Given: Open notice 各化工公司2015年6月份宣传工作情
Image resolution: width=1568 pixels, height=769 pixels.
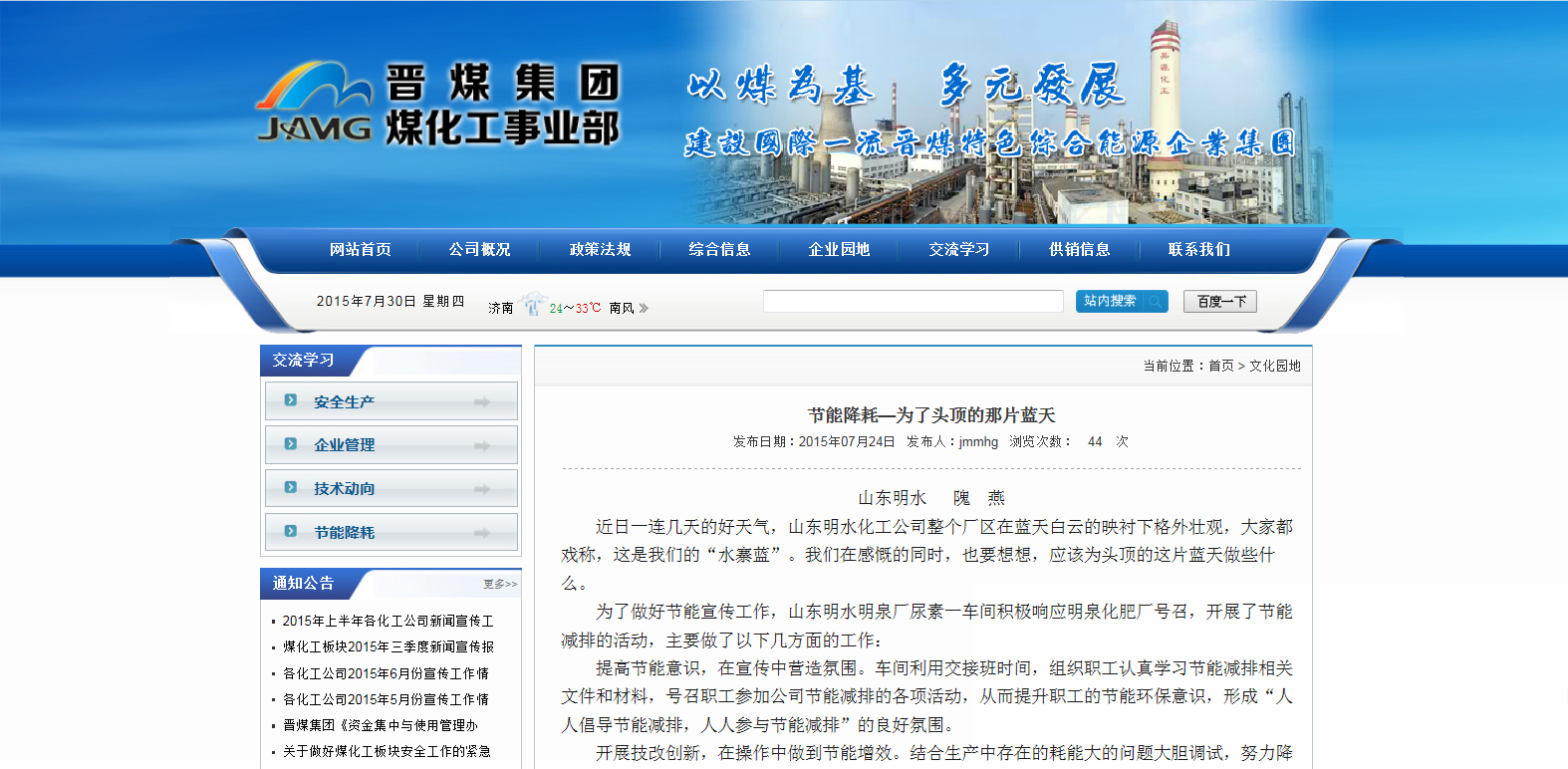Looking at the screenshot, I should coord(386,674).
